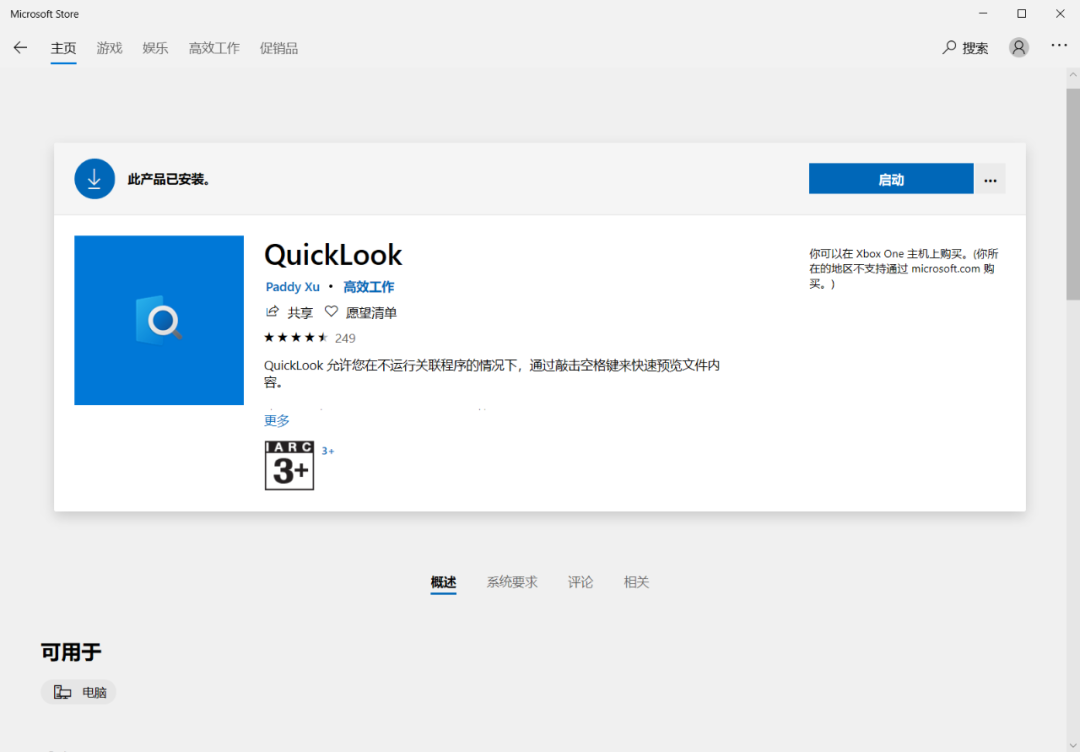Image resolution: width=1080 pixels, height=752 pixels.
Task: Open the user account avatar icon
Action: coord(1019,47)
